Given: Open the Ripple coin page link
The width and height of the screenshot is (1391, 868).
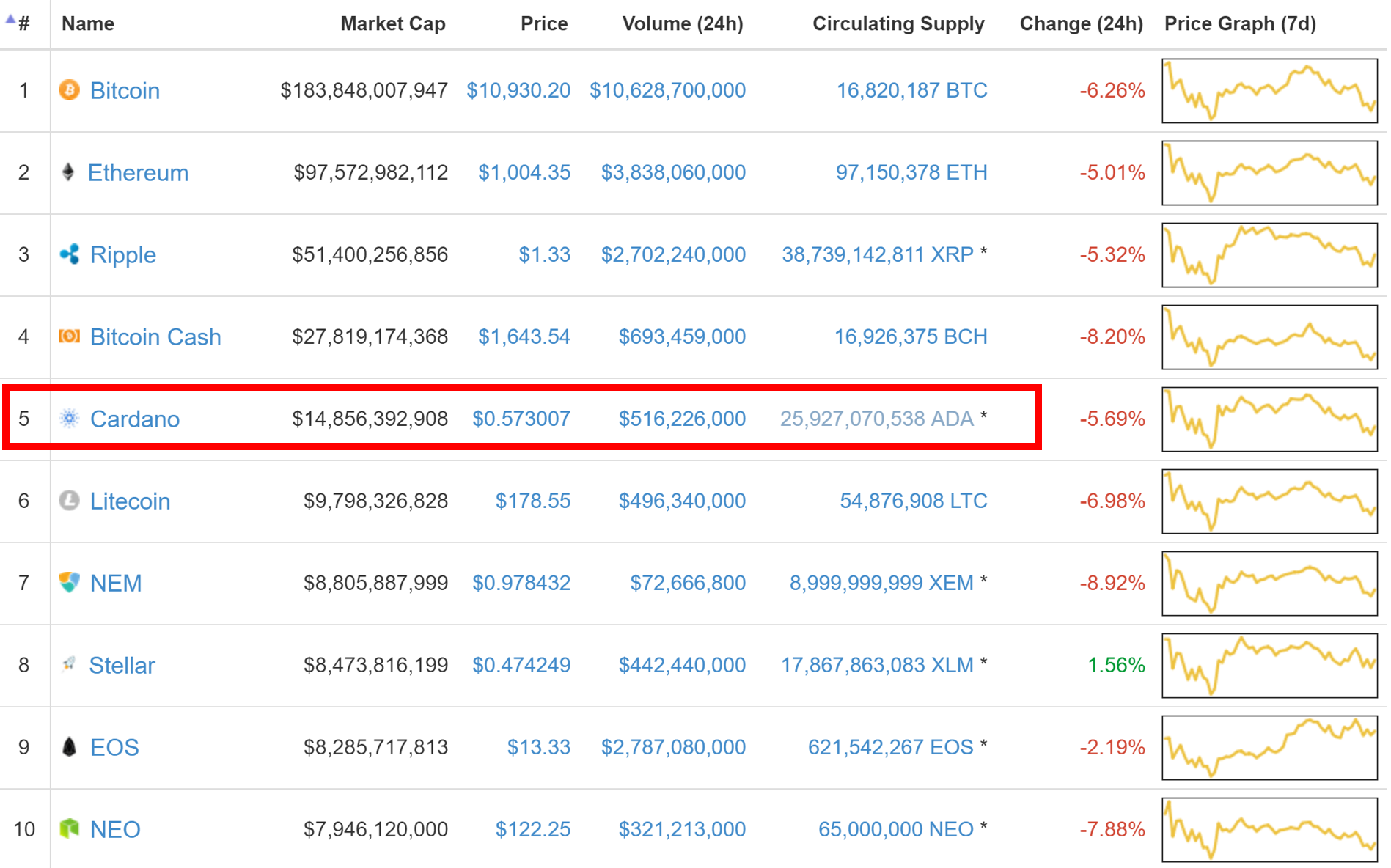Looking at the screenshot, I should coord(123,254).
